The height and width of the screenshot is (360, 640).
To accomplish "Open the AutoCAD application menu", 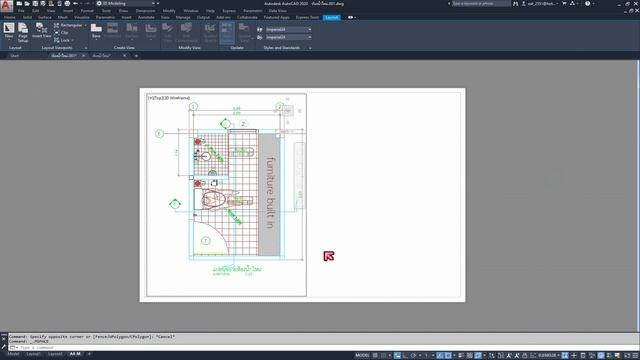I will [x=6, y=6].
